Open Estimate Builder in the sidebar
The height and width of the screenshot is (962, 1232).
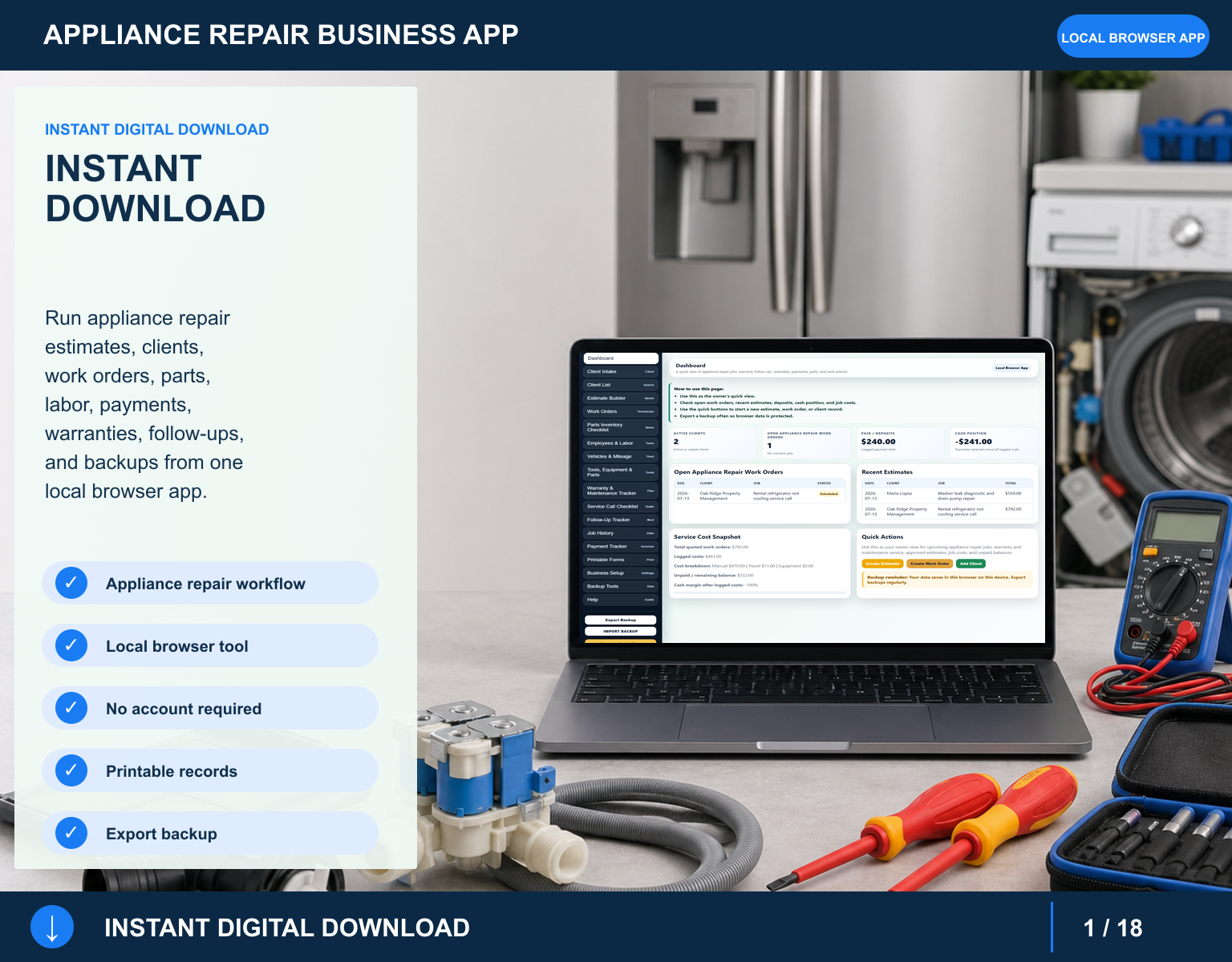(x=621, y=398)
